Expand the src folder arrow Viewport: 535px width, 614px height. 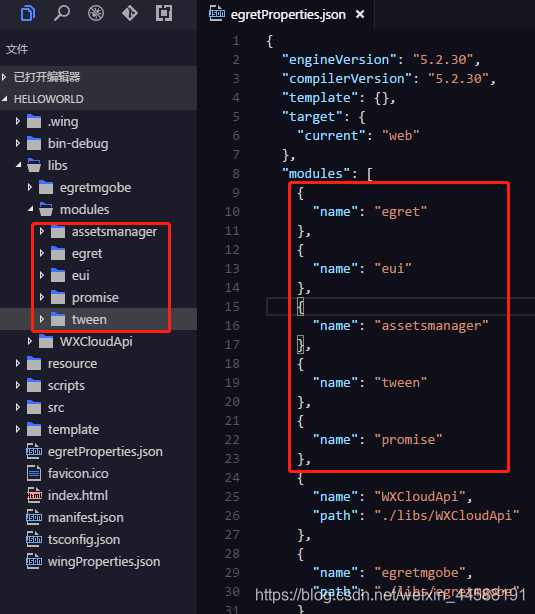click(18, 407)
